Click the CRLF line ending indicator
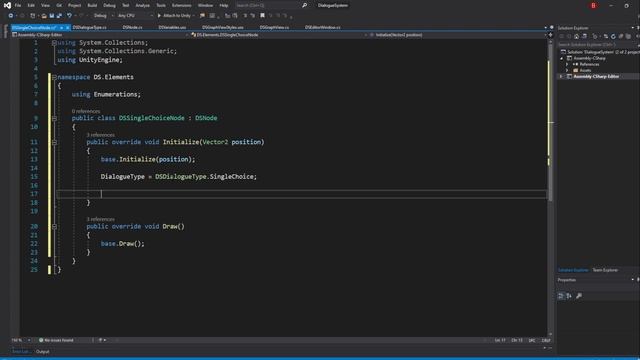The width and height of the screenshot is (640, 360). 546,340
